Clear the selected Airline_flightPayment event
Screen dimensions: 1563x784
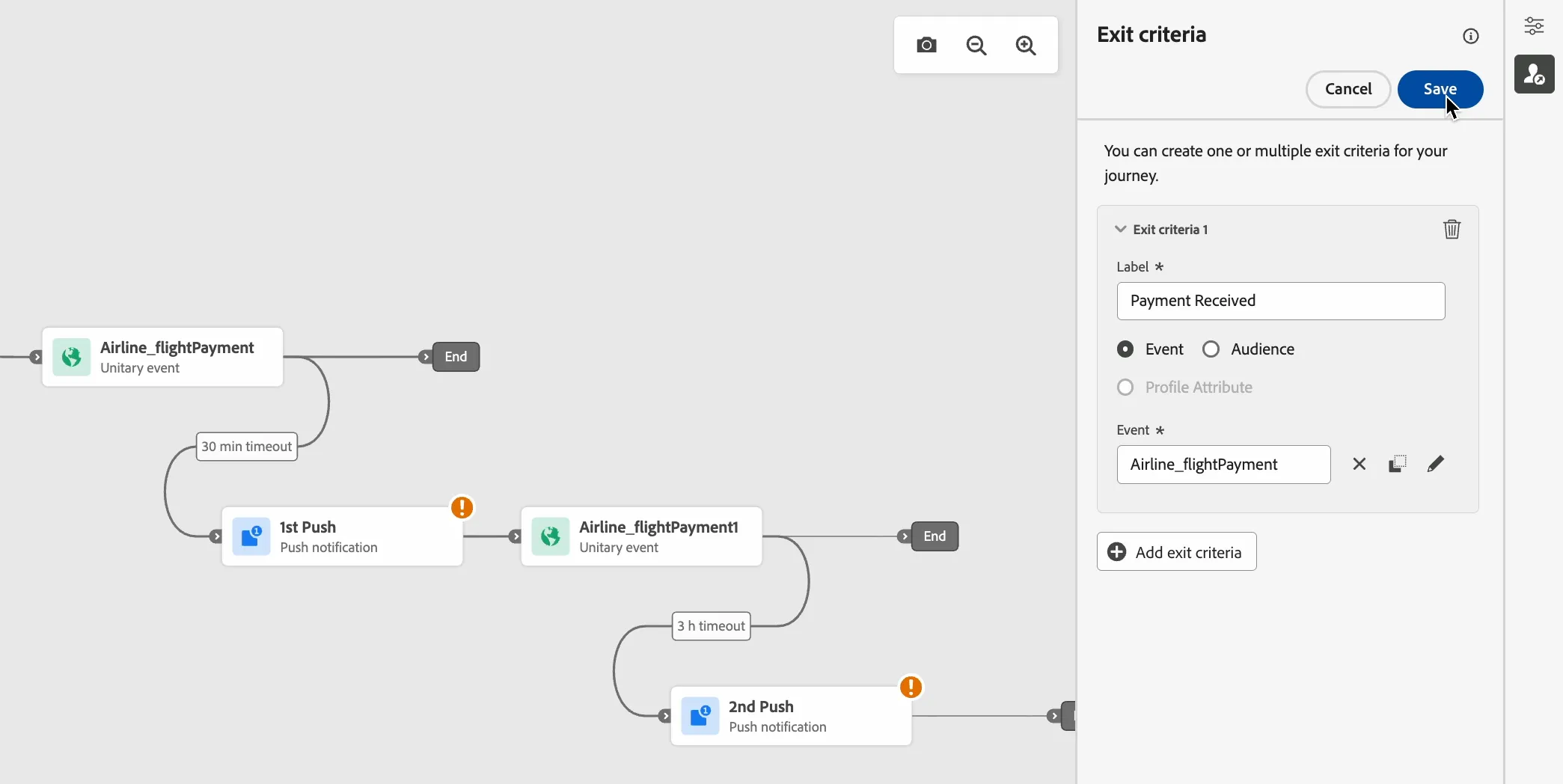pyautogui.click(x=1359, y=464)
